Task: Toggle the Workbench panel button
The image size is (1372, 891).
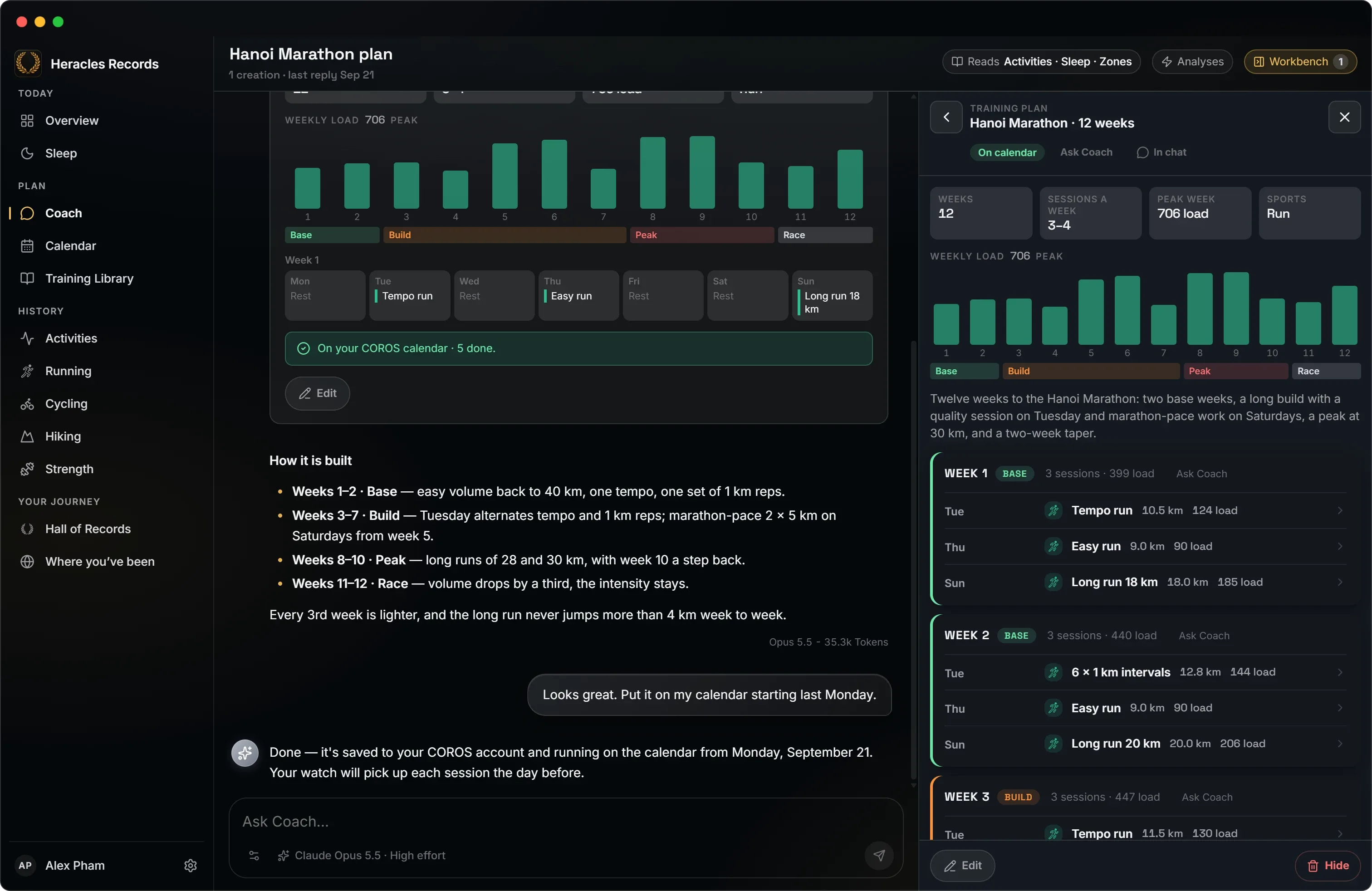Action: tap(1300, 62)
